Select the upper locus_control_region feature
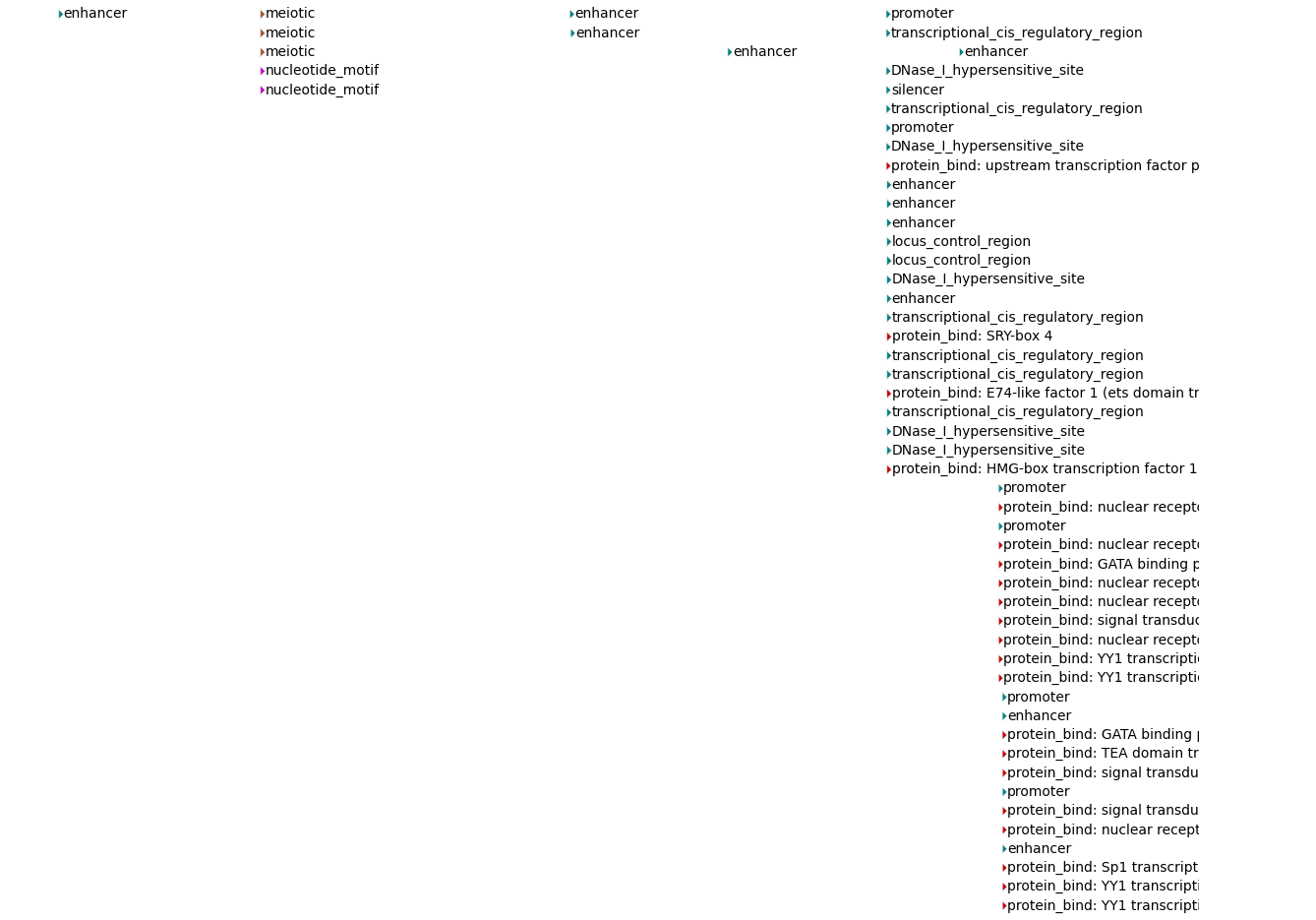The image size is (1316, 920). [x=961, y=241]
